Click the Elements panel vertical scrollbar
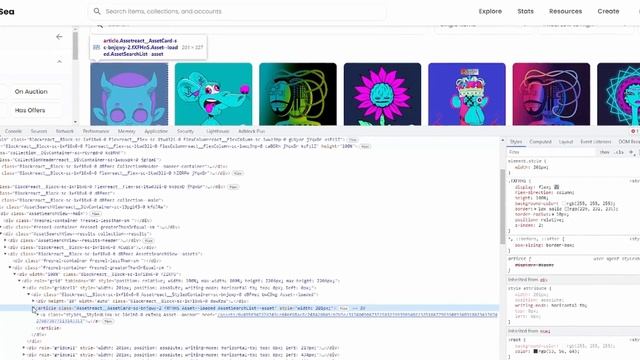 tap(502, 206)
